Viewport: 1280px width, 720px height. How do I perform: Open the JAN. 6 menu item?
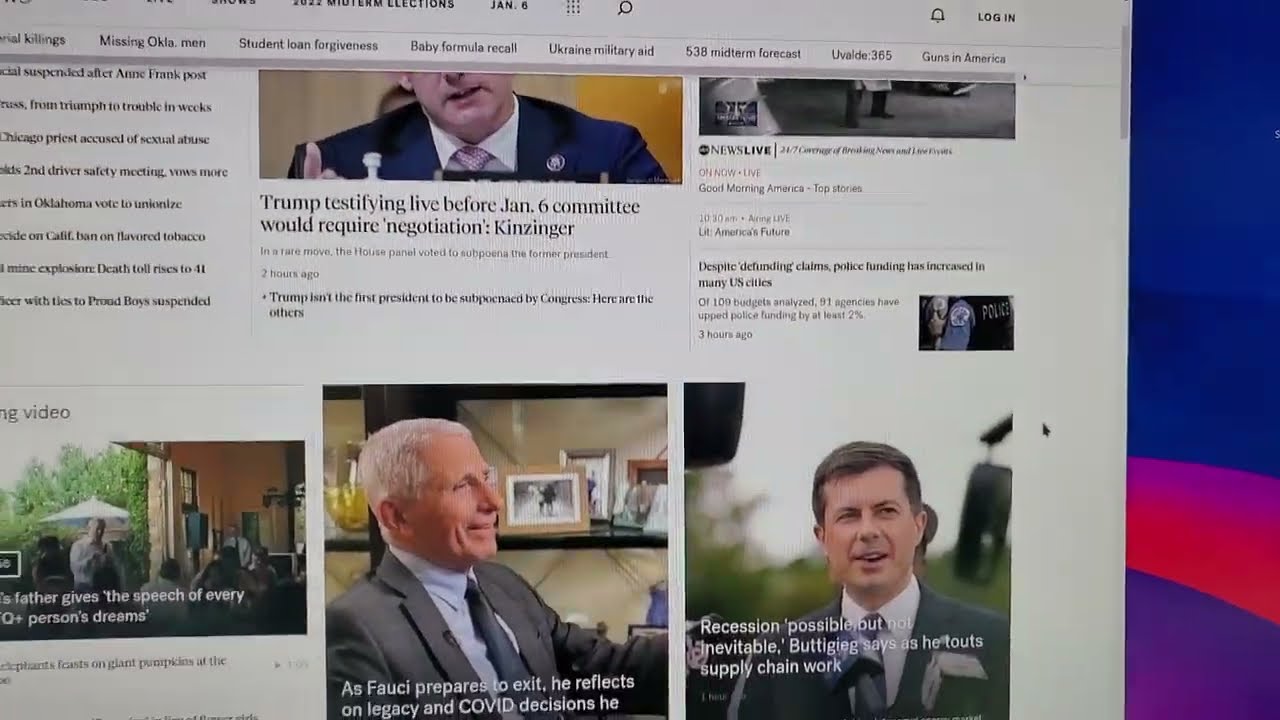510,5
